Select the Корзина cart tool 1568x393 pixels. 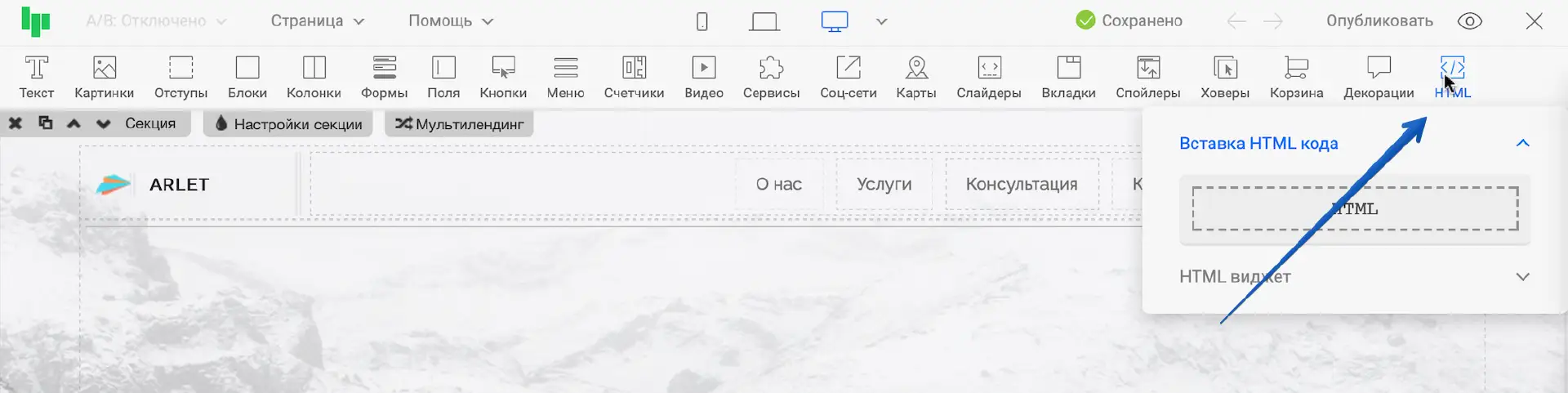pos(1296,76)
